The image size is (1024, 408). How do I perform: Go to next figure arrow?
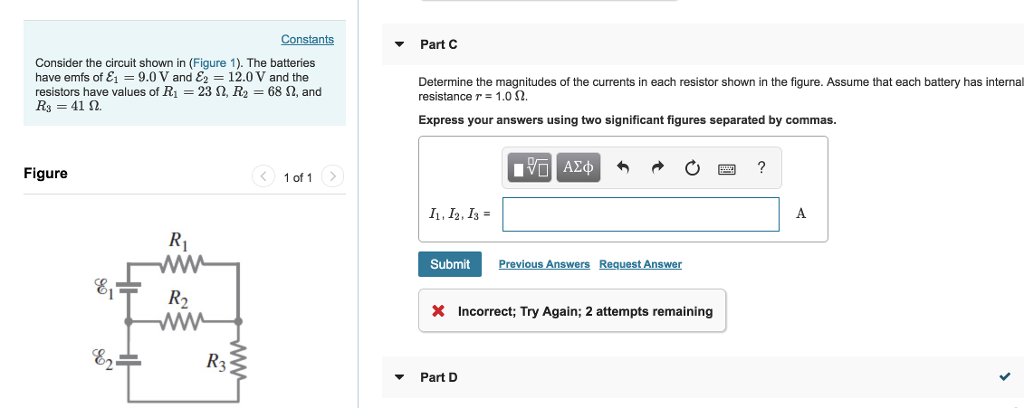[332, 176]
